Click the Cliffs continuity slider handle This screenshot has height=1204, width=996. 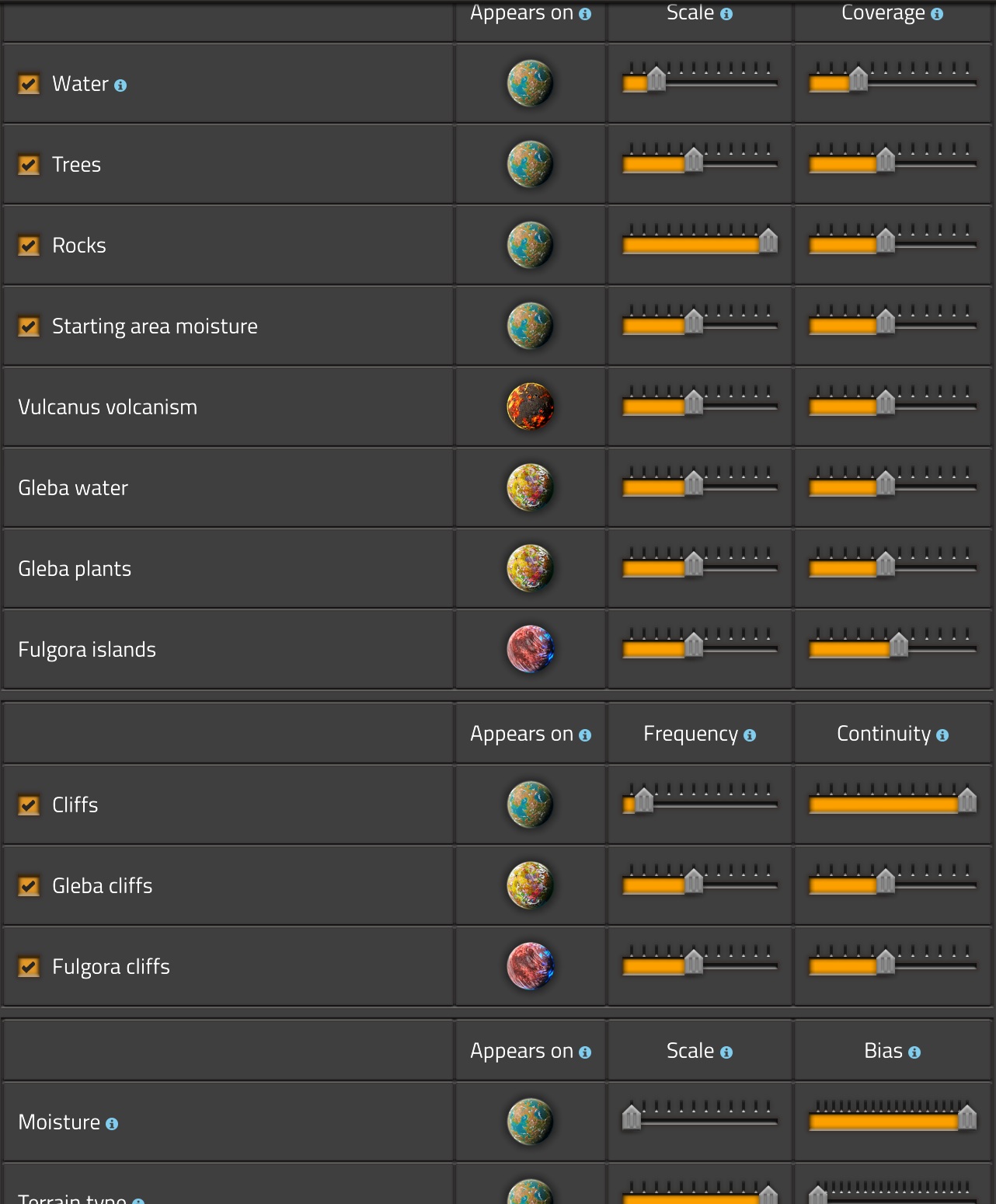[967, 801]
